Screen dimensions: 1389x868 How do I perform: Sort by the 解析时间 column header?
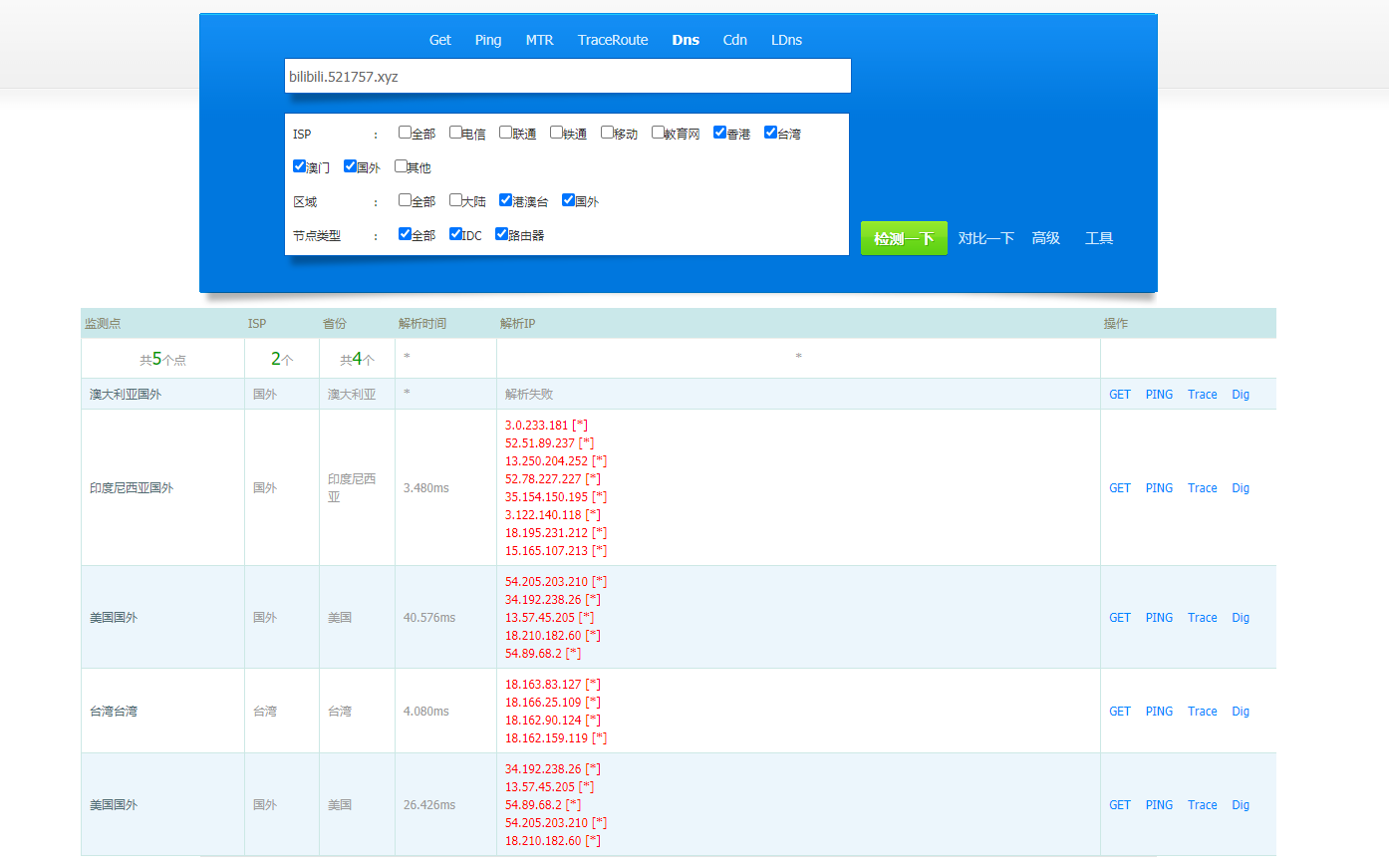pos(422,324)
